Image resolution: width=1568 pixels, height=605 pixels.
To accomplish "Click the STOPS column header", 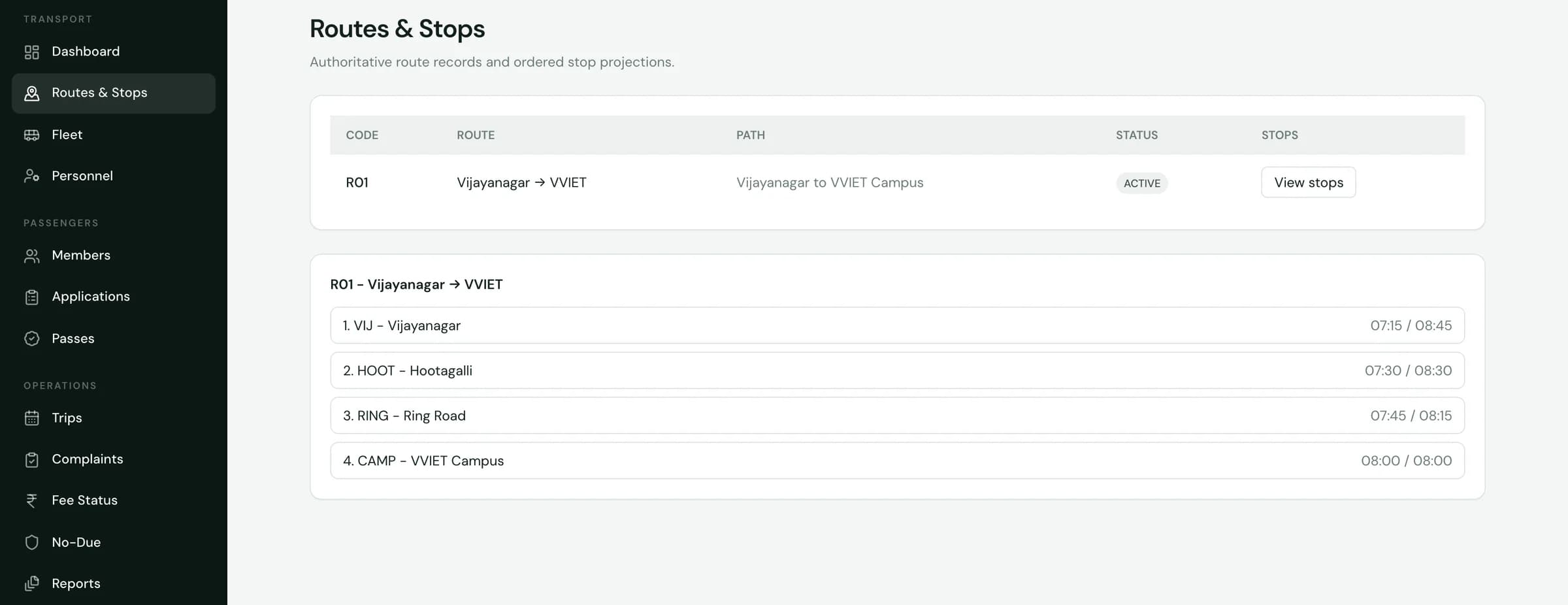I will click(x=1279, y=135).
